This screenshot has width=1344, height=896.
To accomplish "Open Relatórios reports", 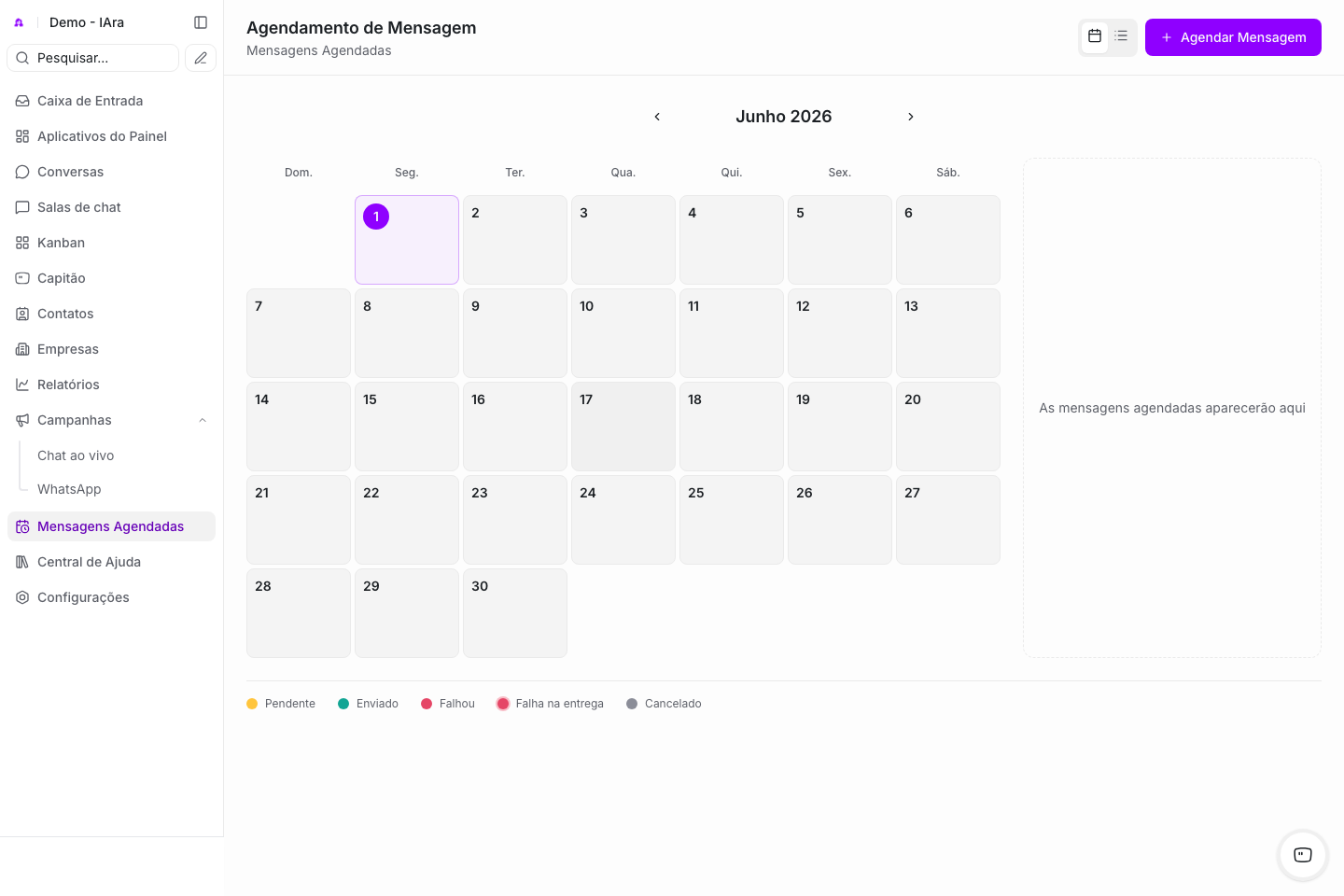I will pos(111,385).
